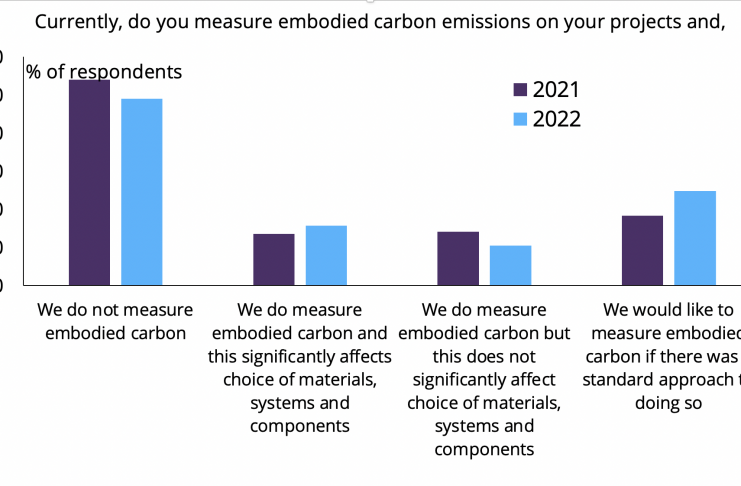741x486 pixels.
Task: Select 2022 bar for 'We would like to measure'
Action: pyautogui.click(x=695, y=237)
